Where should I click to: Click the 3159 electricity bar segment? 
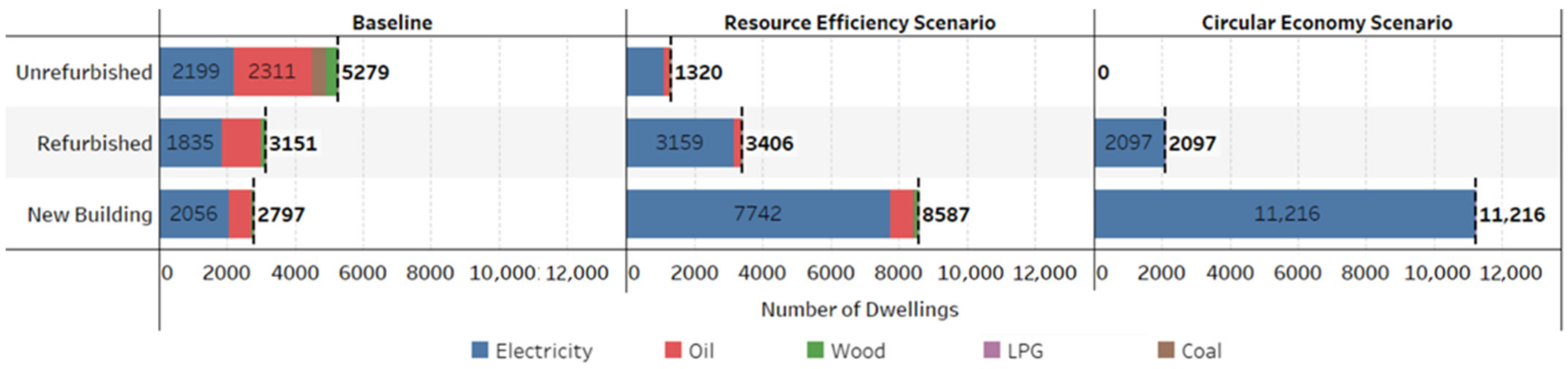click(680, 143)
